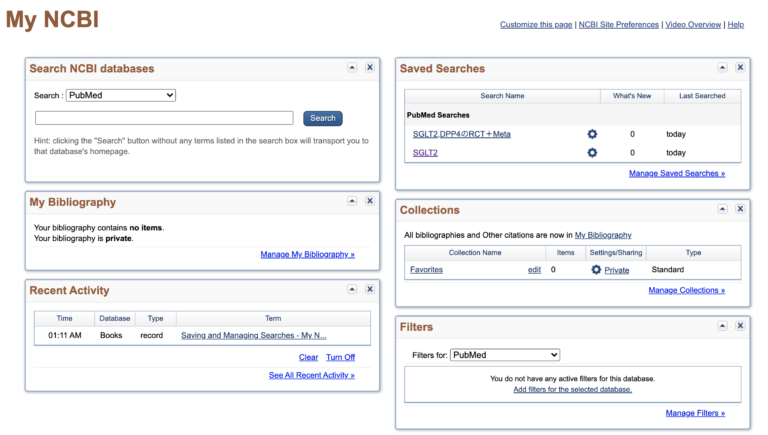The width and height of the screenshot is (768, 435).
Task: Open the Favorites collection
Action: pyautogui.click(x=426, y=269)
